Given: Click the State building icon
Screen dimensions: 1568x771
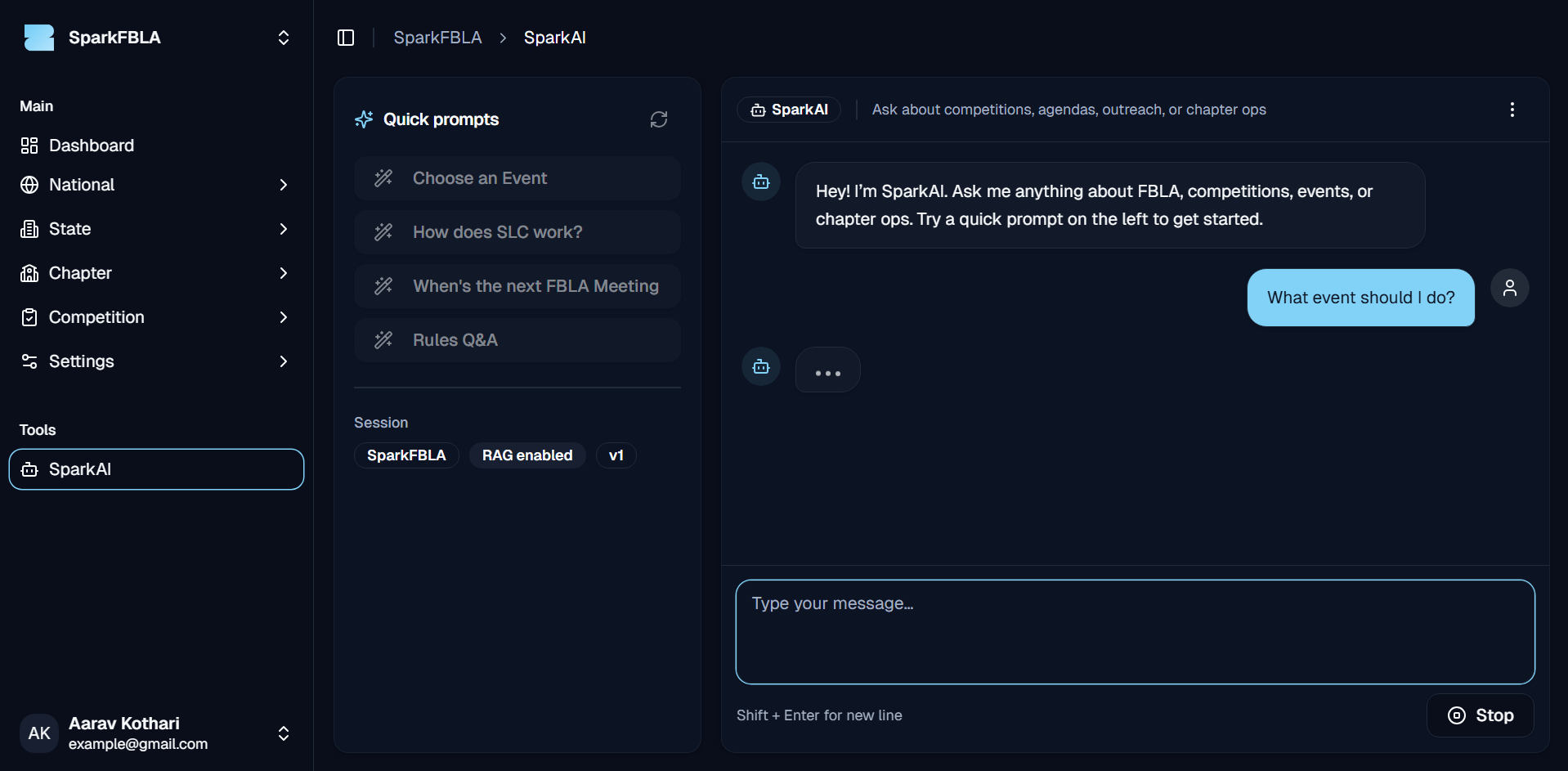Looking at the screenshot, I should [x=29, y=229].
